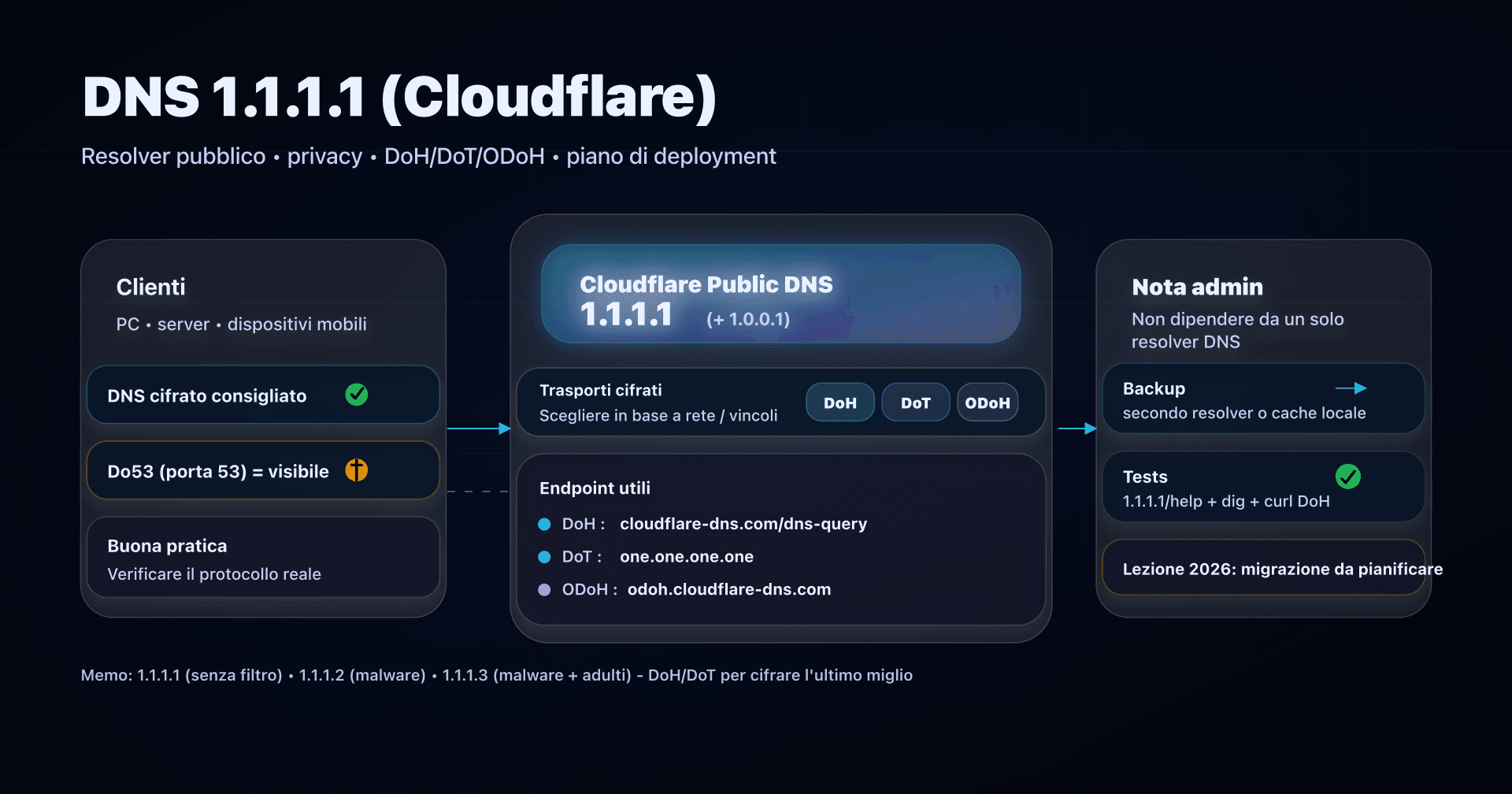1512x794 pixels.
Task: Expand the Endpoint utili section
Action: [595, 488]
